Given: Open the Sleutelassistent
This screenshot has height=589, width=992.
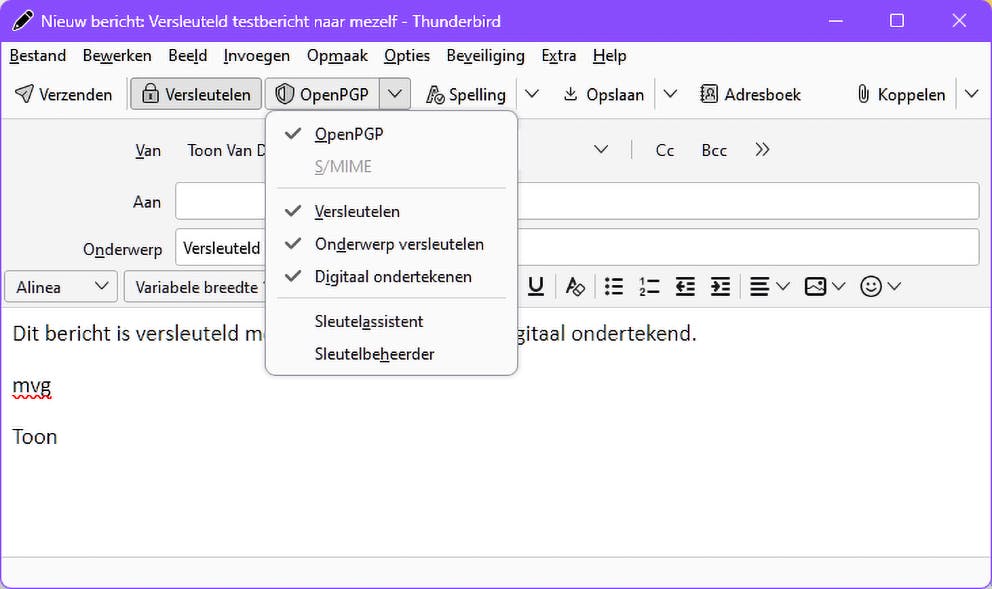Looking at the screenshot, I should pyautogui.click(x=392, y=321).
